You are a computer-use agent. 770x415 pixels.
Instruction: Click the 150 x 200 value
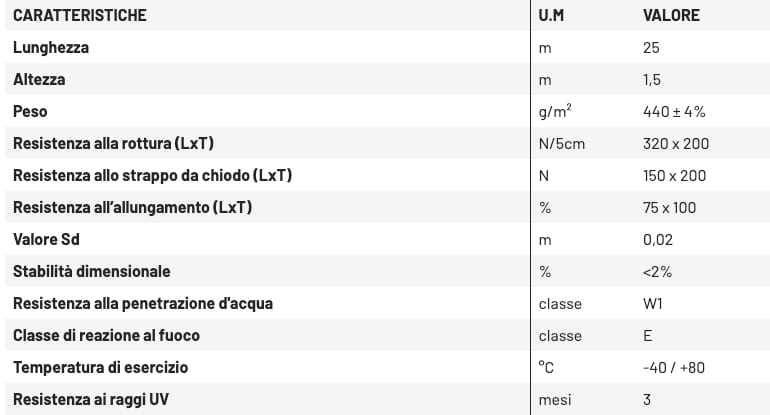pyautogui.click(x=675, y=175)
